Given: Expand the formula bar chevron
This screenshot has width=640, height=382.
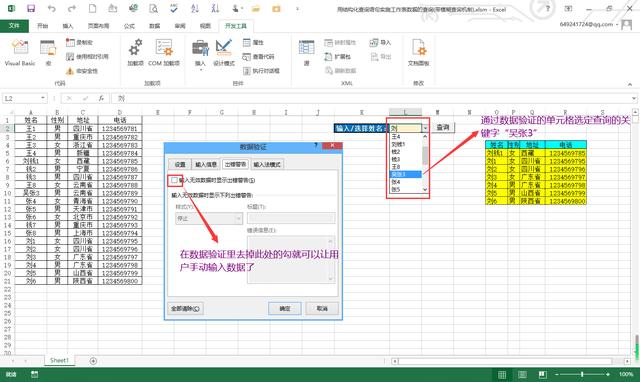Looking at the screenshot, I should [634, 98].
